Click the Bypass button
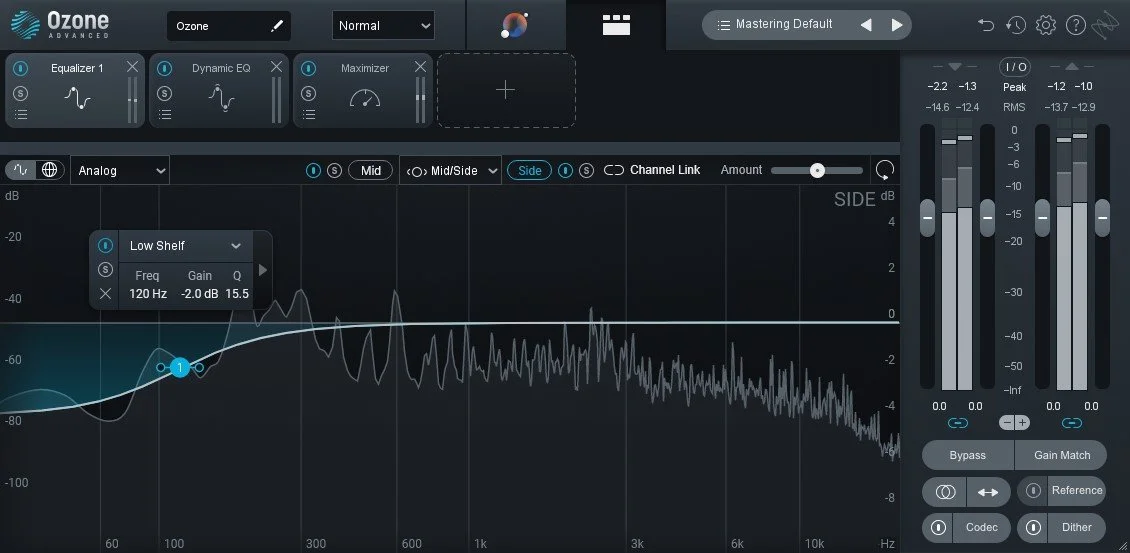This screenshot has height=553, width=1130. click(967, 456)
